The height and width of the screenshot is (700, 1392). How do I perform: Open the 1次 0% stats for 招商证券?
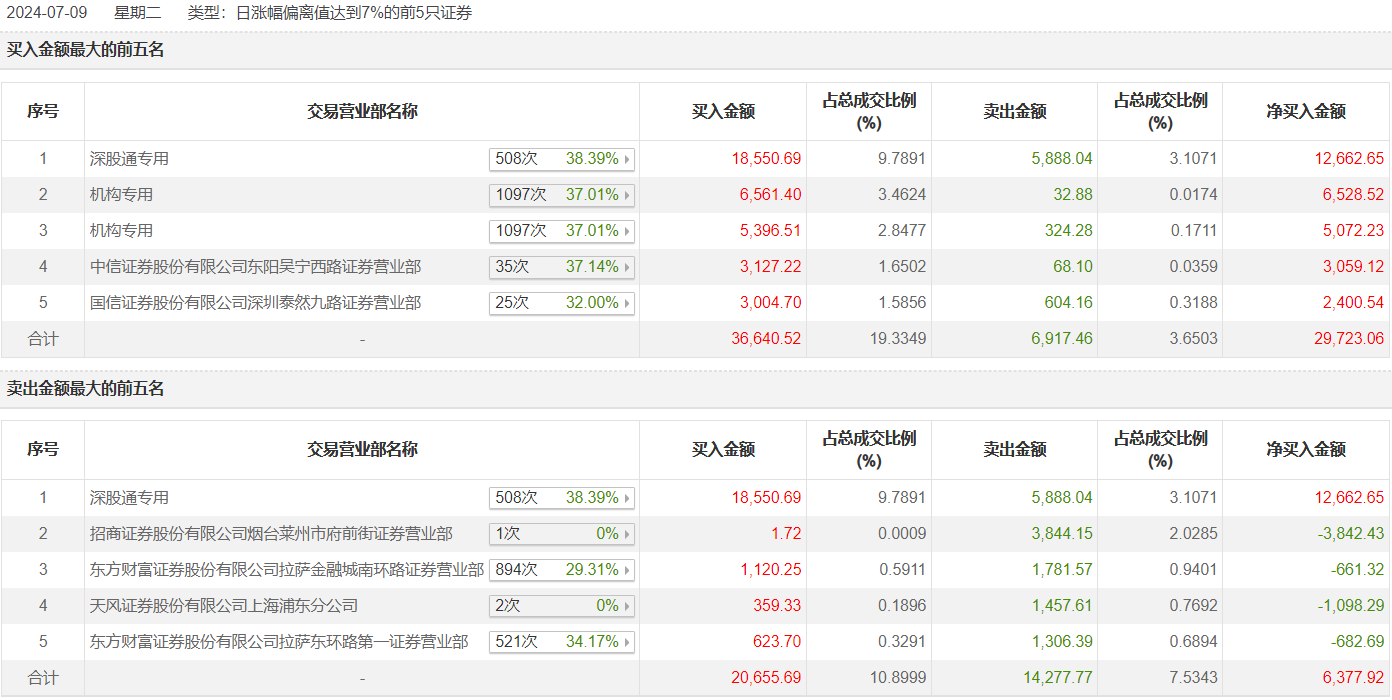(x=562, y=534)
